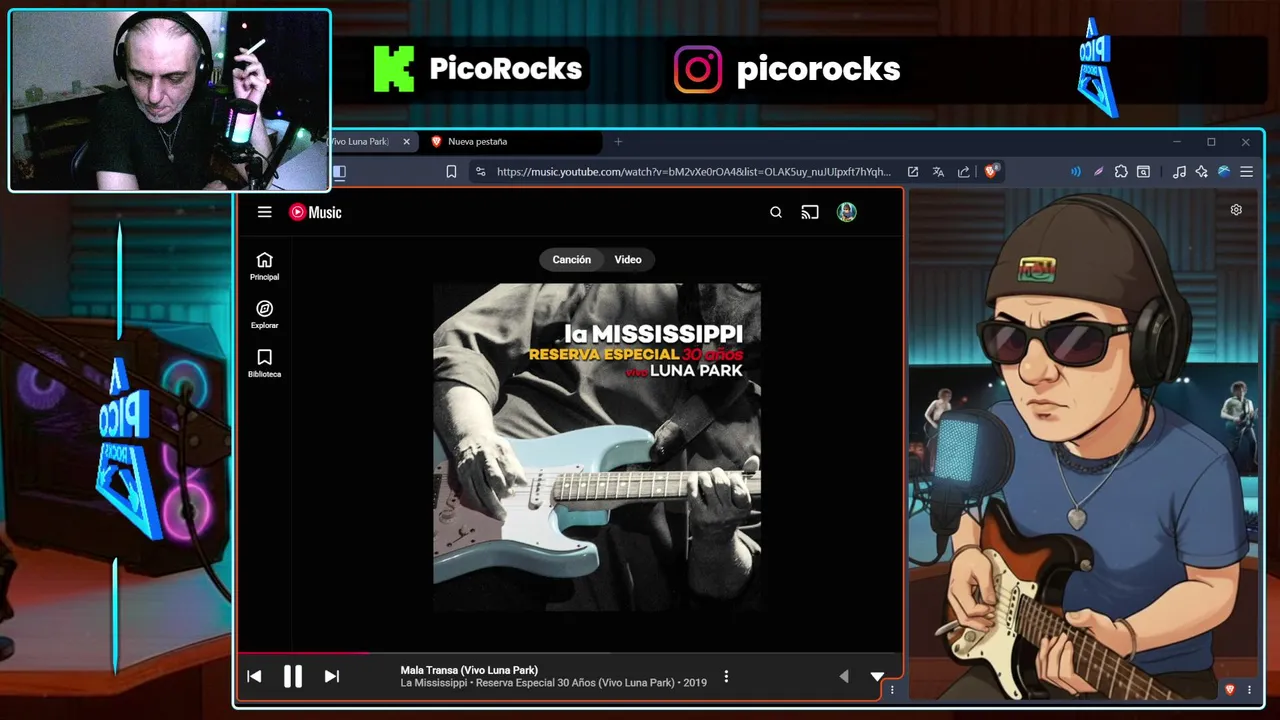The height and width of the screenshot is (720, 1280).
Task: Go to Principal home in sidebar
Action: pos(264,266)
